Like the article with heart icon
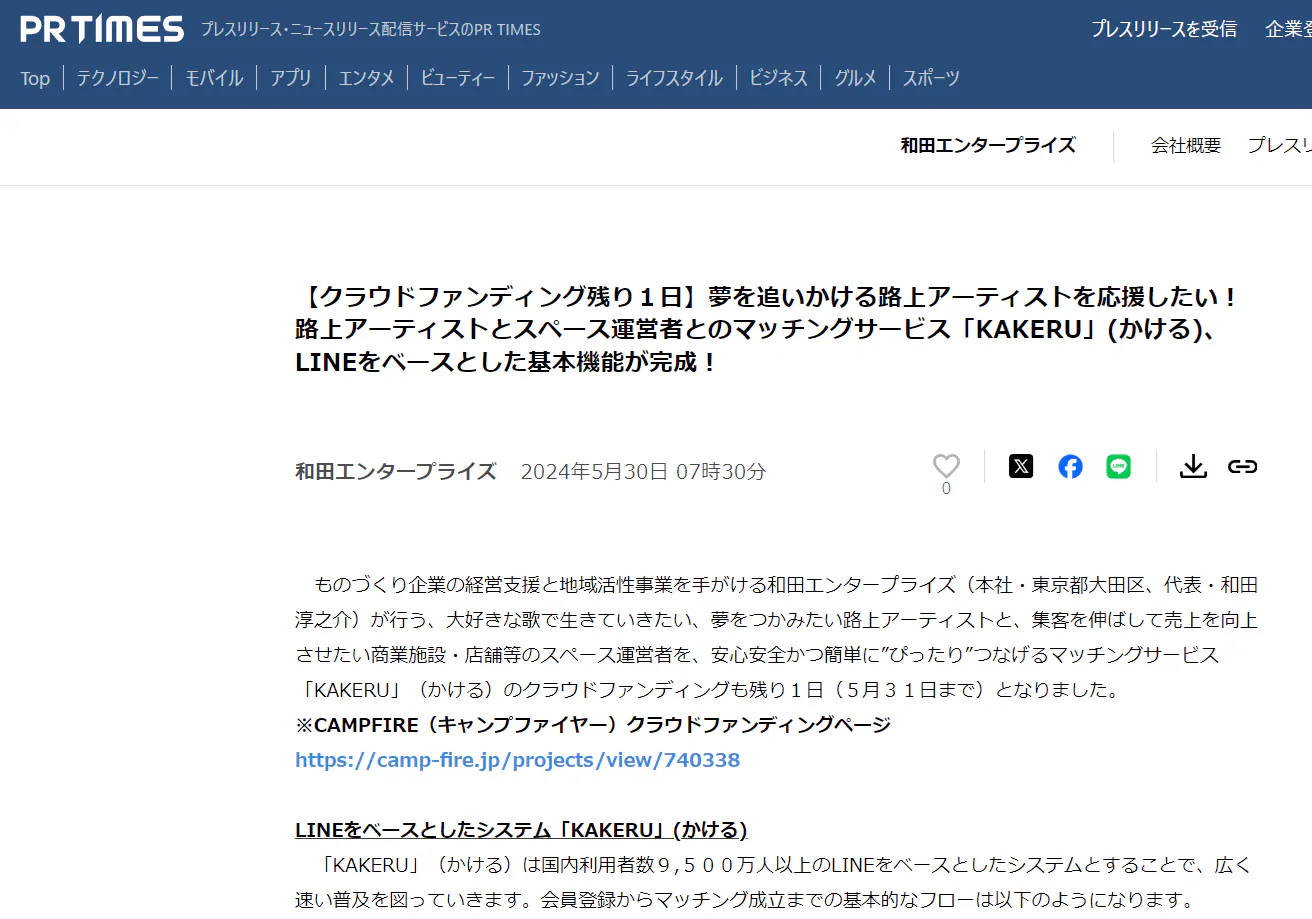Image resolution: width=1312 pixels, height=919 pixels. click(x=946, y=466)
